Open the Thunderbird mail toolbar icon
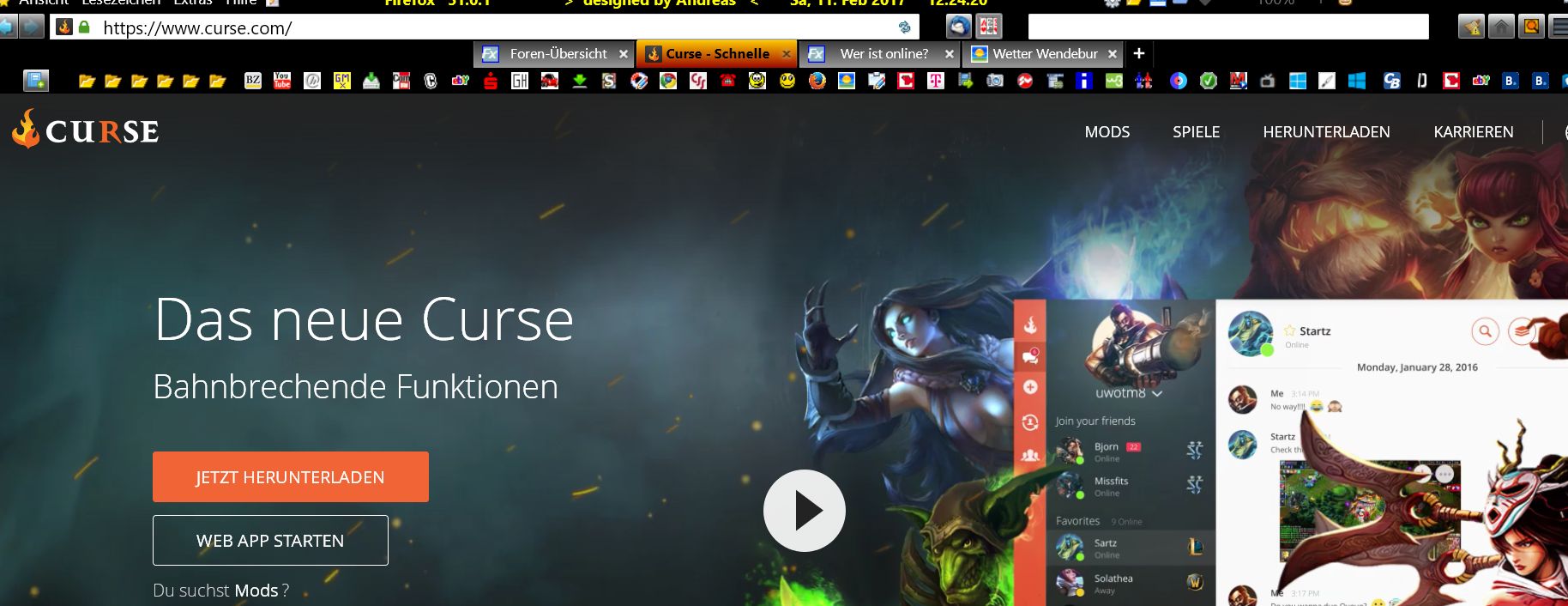The height and width of the screenshot is (606, 1568). coord(958,27)
